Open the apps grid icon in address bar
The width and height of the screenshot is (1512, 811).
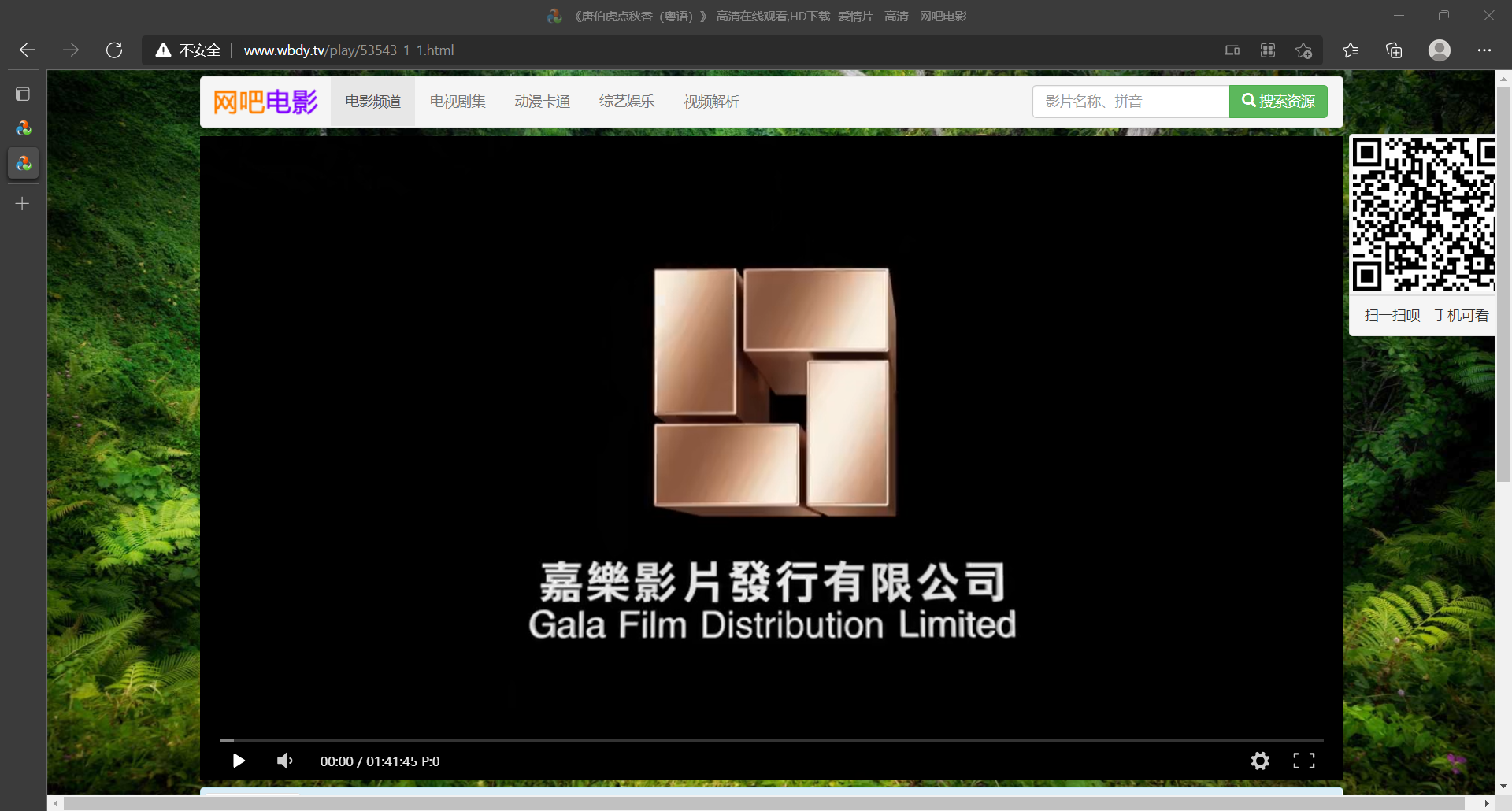(x=1268, y=50)
